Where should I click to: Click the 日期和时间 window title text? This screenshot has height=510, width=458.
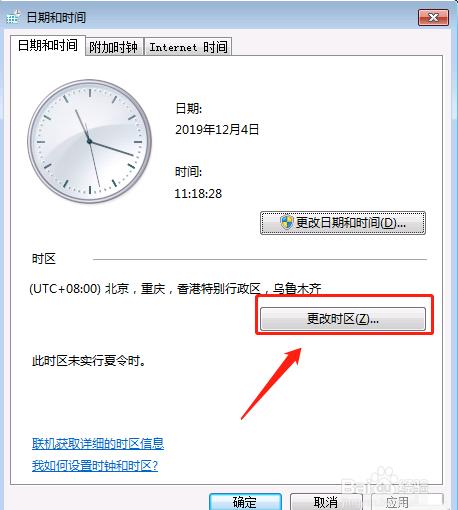pos(56,17)
